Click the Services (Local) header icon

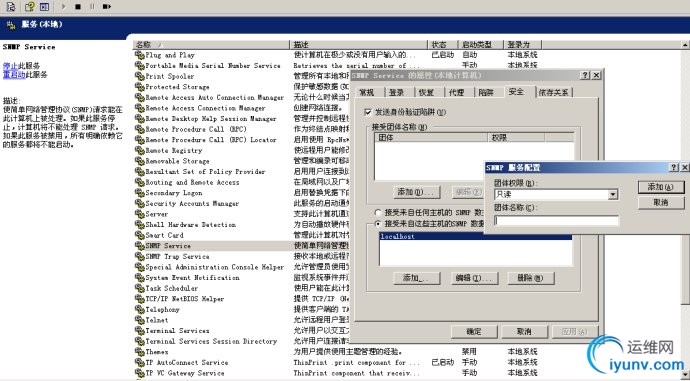(x=11, y=25)
